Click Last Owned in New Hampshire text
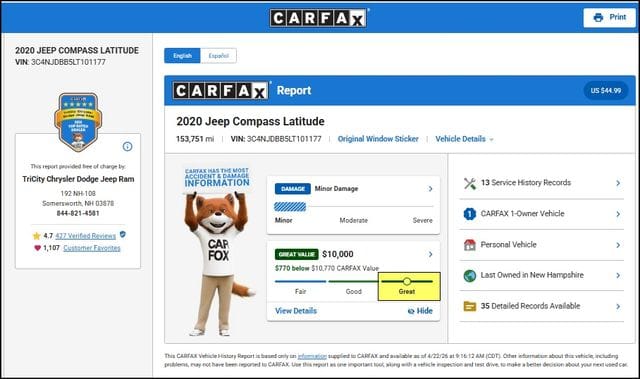This screenshot has width=640, height=379. click(532, 275)
